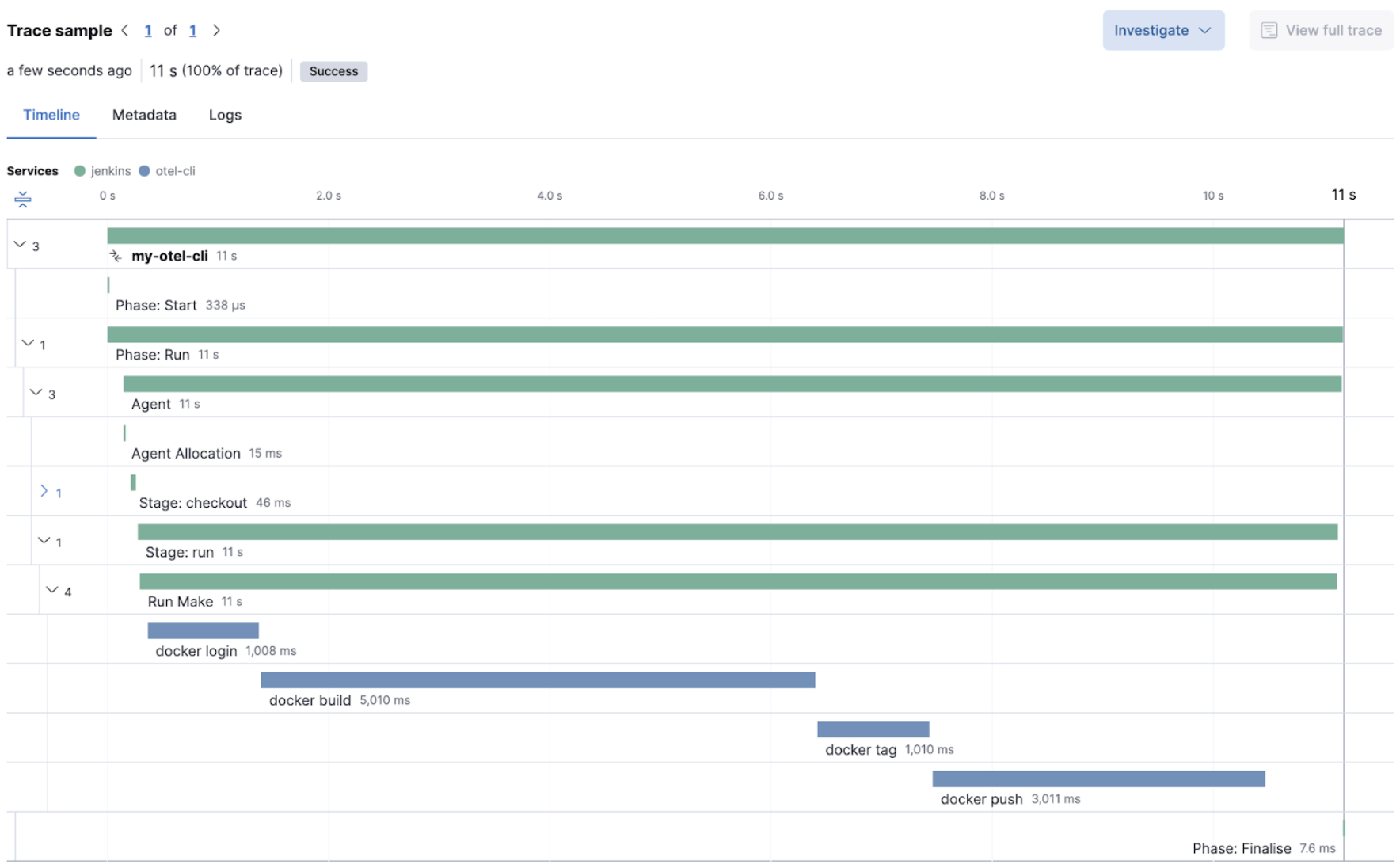This screenshot has width=1400, height=868.
Task: Collapse the Stage: run span children
Action: click(x=44, y=541)
